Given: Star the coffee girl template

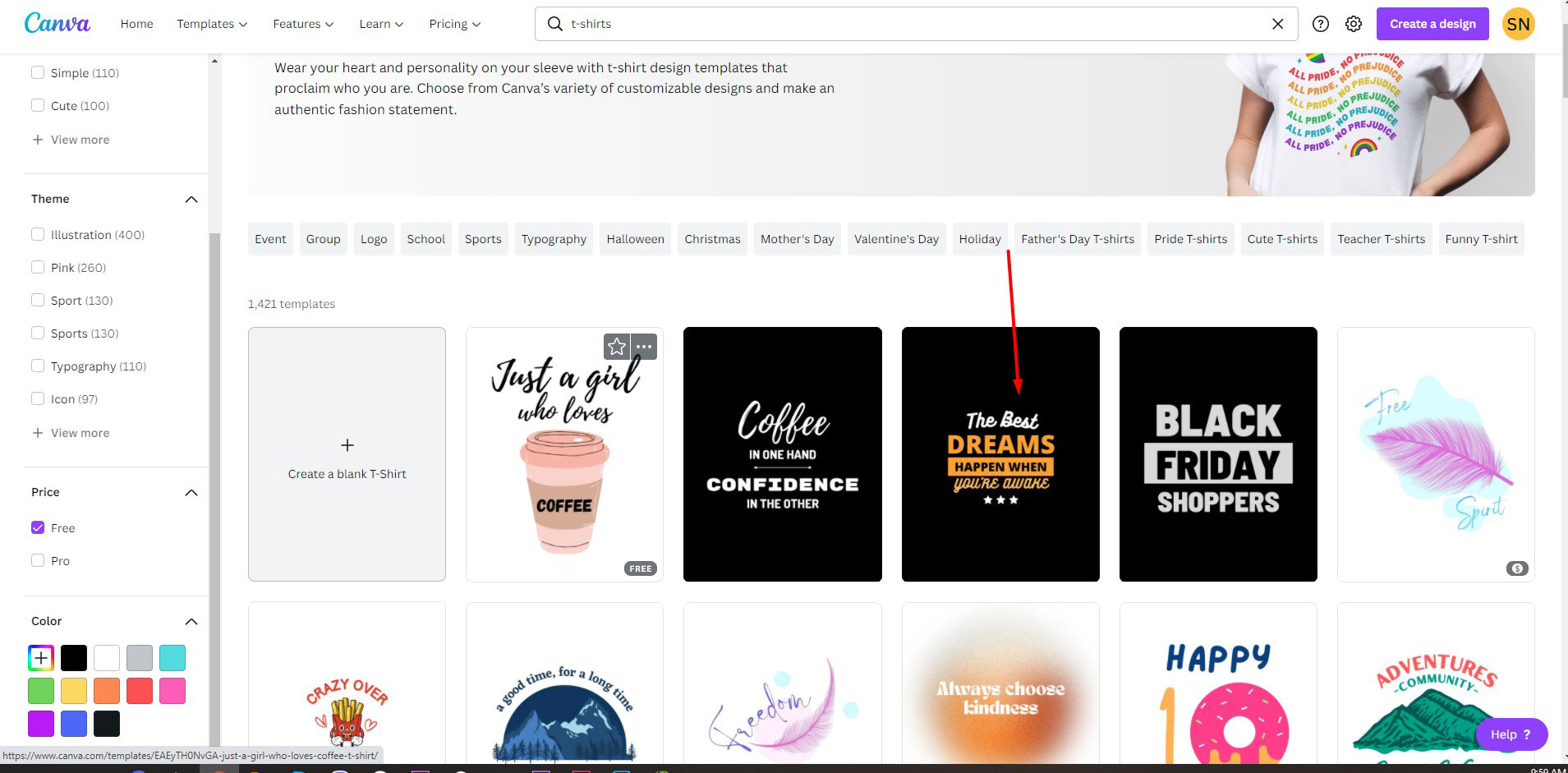Looking at the screenshot, I should coord(617,347).
